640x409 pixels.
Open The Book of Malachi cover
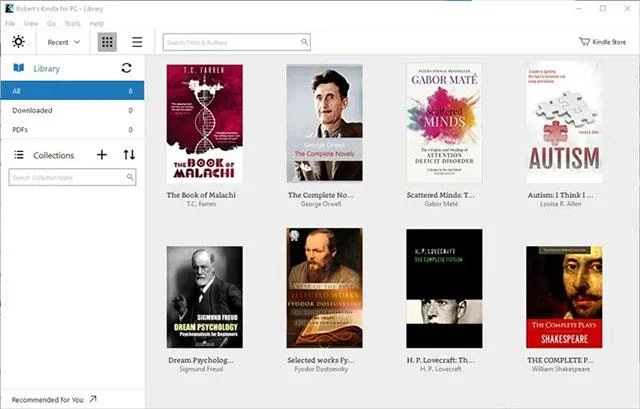pos(204,123)
